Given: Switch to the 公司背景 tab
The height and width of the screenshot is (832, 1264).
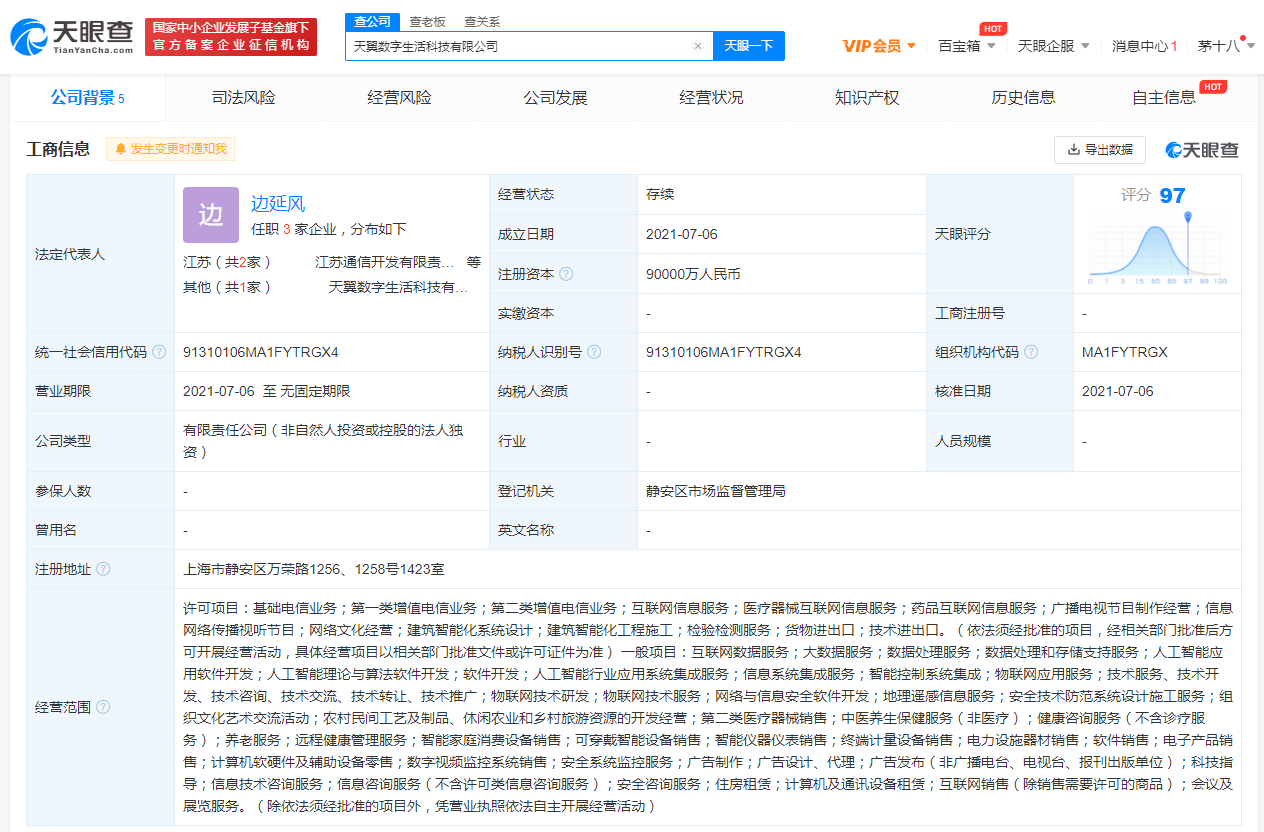Looking at the screenshot, I should tap(88, 97).
